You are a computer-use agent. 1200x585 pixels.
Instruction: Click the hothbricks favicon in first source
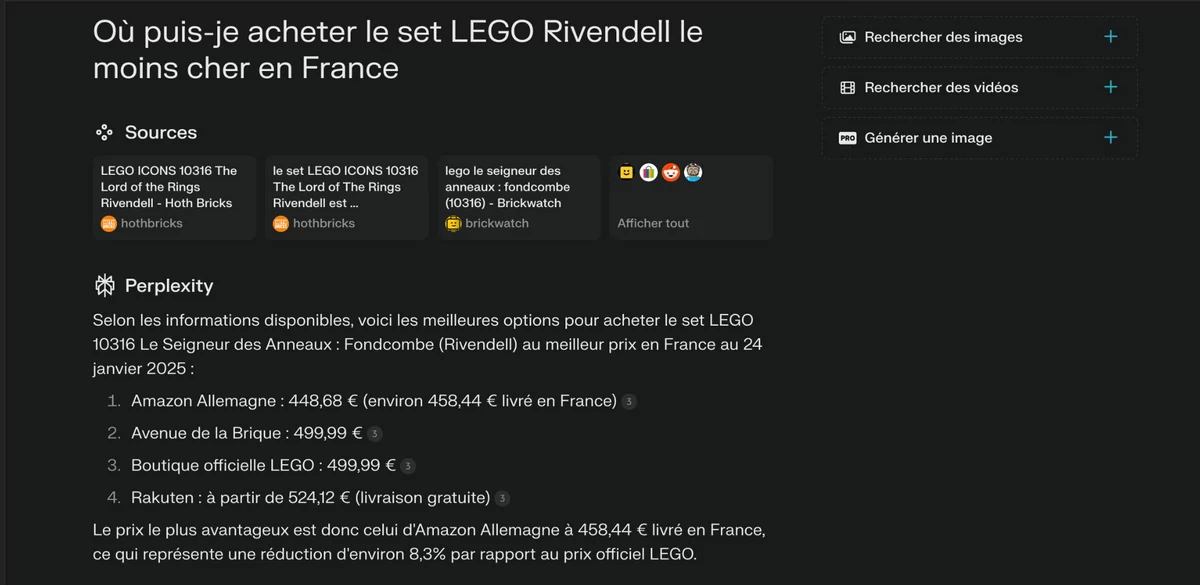(109, 223)
